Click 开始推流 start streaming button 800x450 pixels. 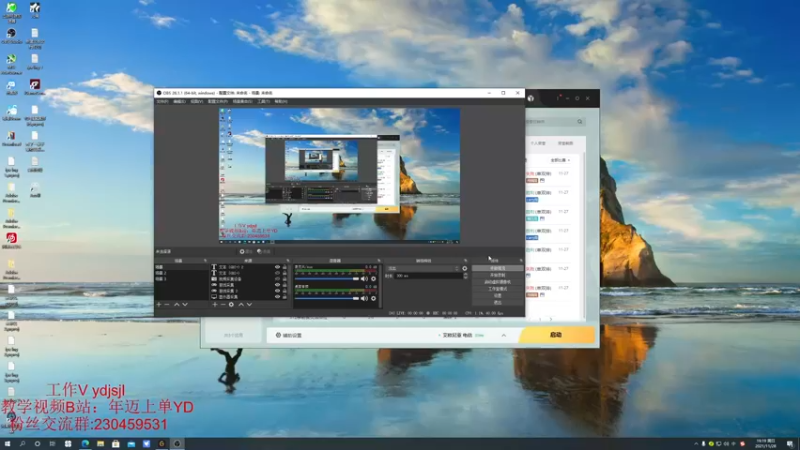click(497, 268)
